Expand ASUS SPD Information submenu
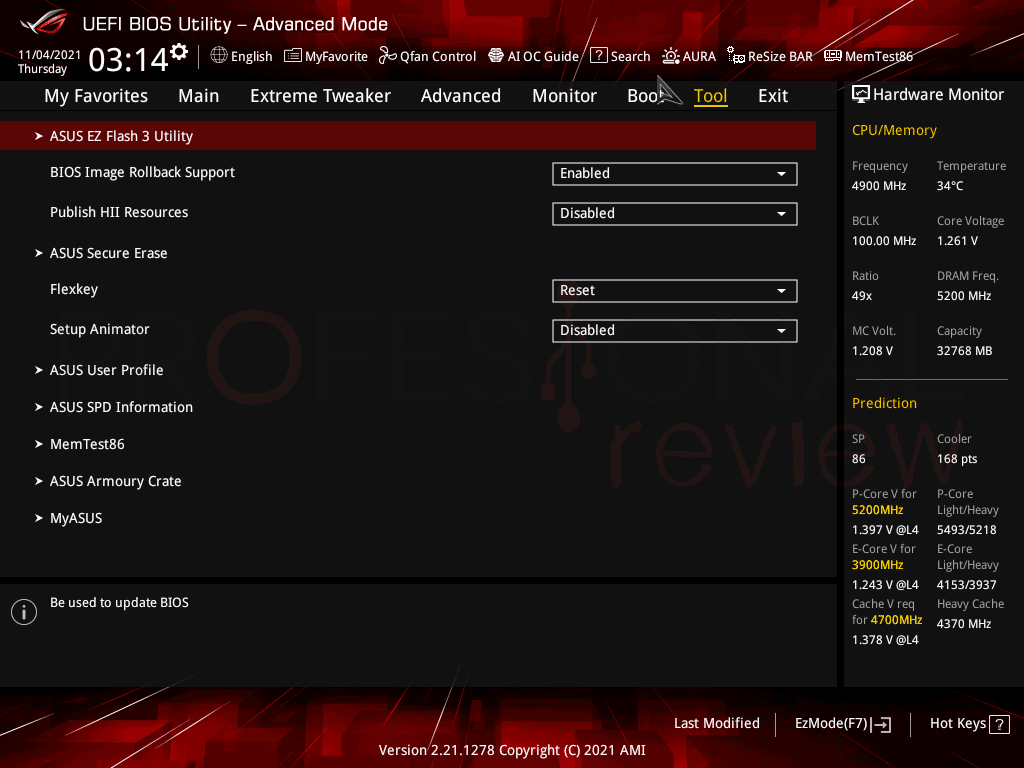The height and width of the screenshot is (768, 1024). point(121,407)
